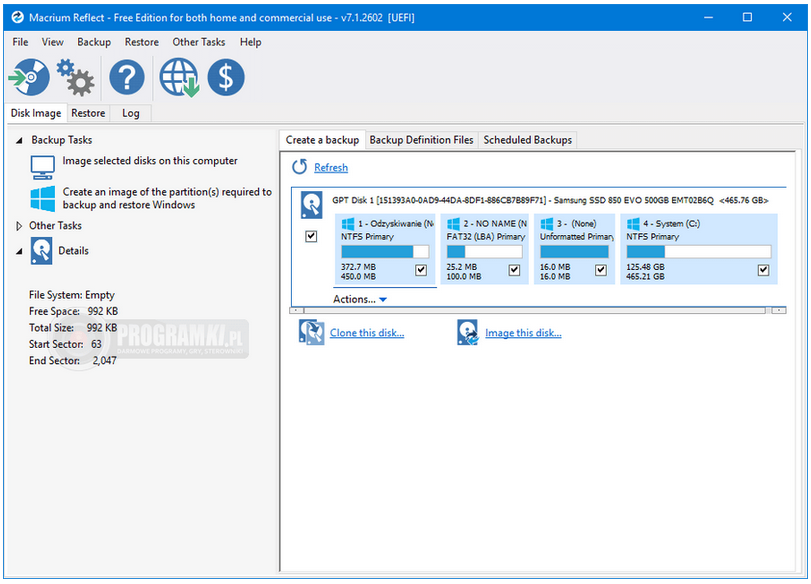Open the Other Tasks menu

coord(199,42)
